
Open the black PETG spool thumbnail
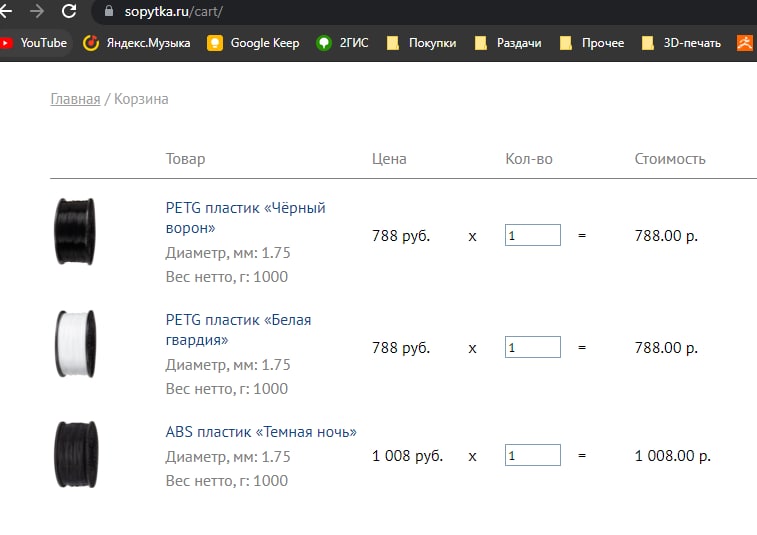(x=75, y=231)
